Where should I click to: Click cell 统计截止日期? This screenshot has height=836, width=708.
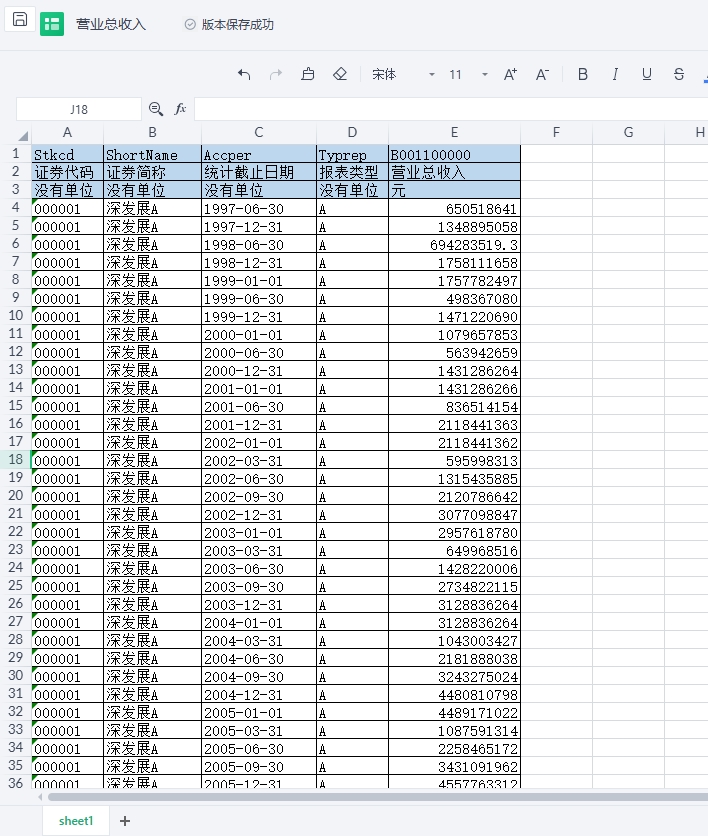click(x=259, y=172)
